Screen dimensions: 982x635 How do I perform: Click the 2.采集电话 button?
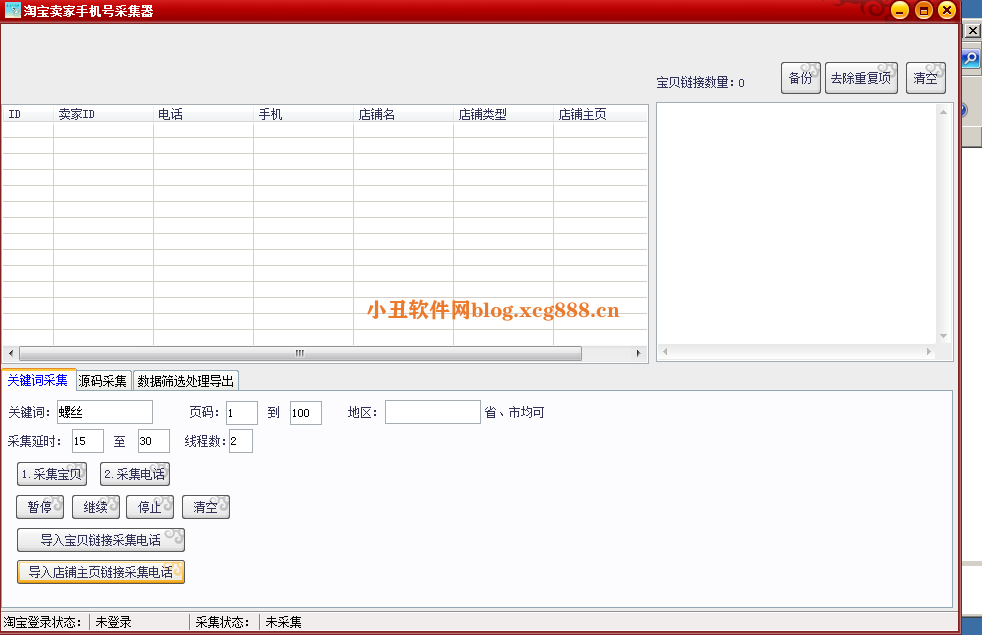pyautogui.click(x=135, y=474)
